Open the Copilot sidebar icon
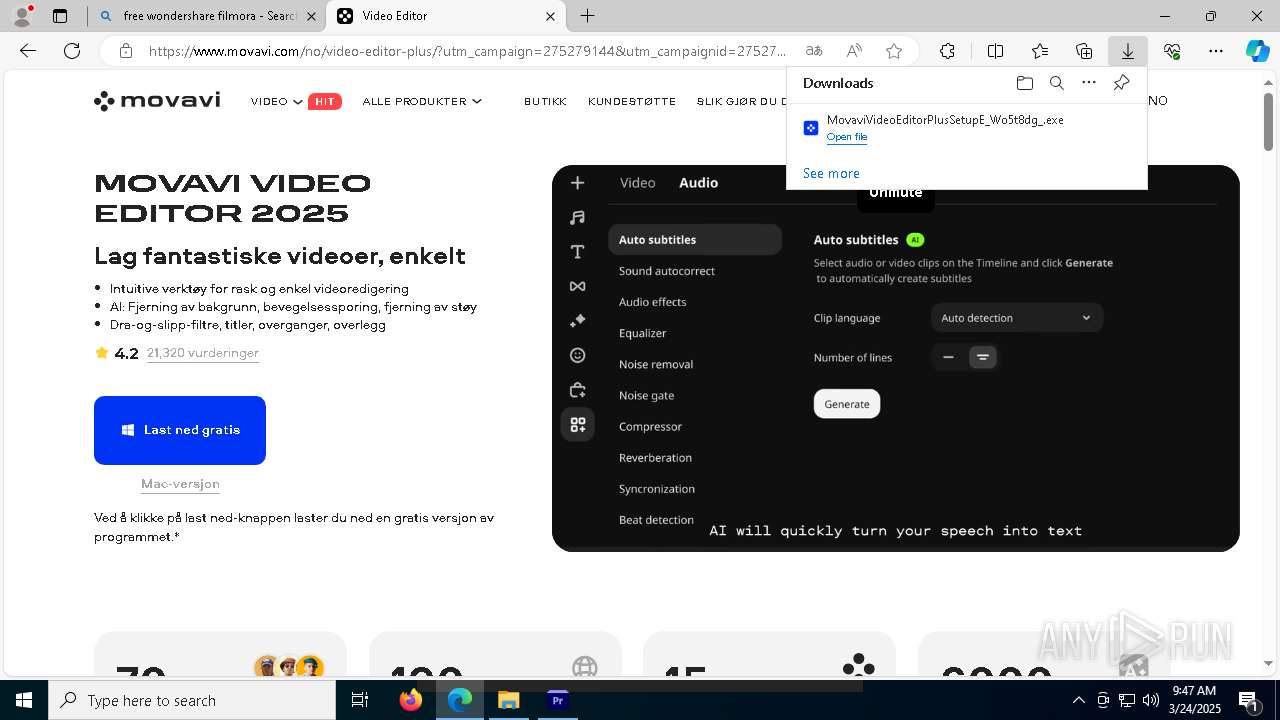This screenshot has height=720, width=1280. (1258, 51)
